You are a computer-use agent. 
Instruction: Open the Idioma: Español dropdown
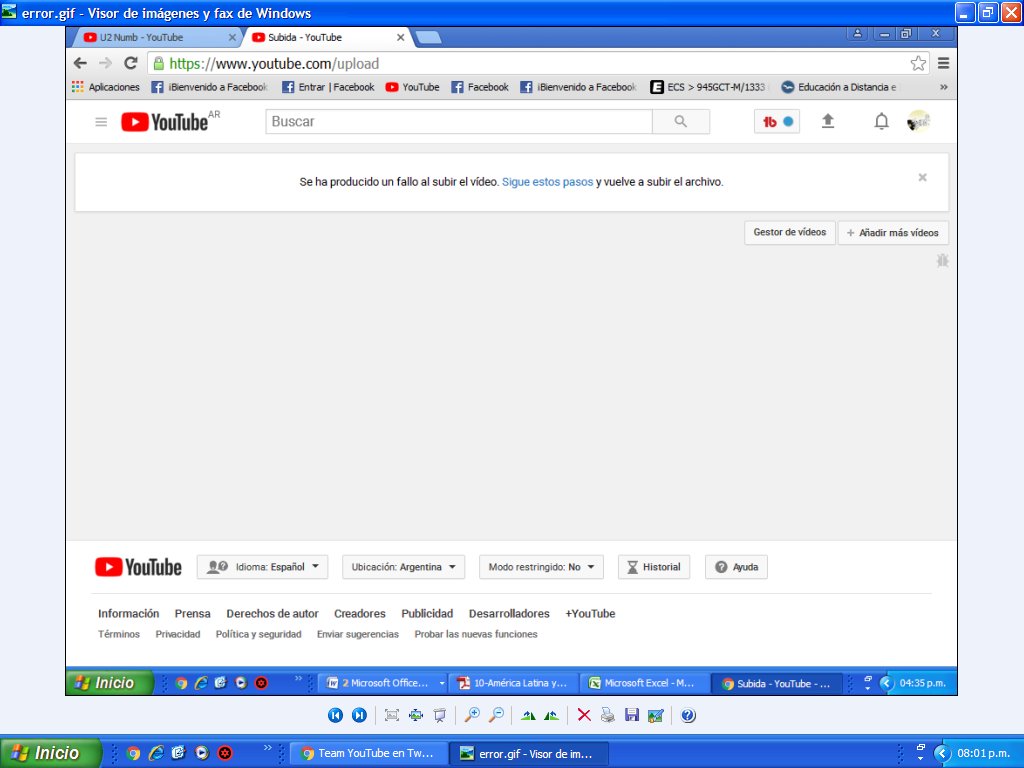[263, 567]
